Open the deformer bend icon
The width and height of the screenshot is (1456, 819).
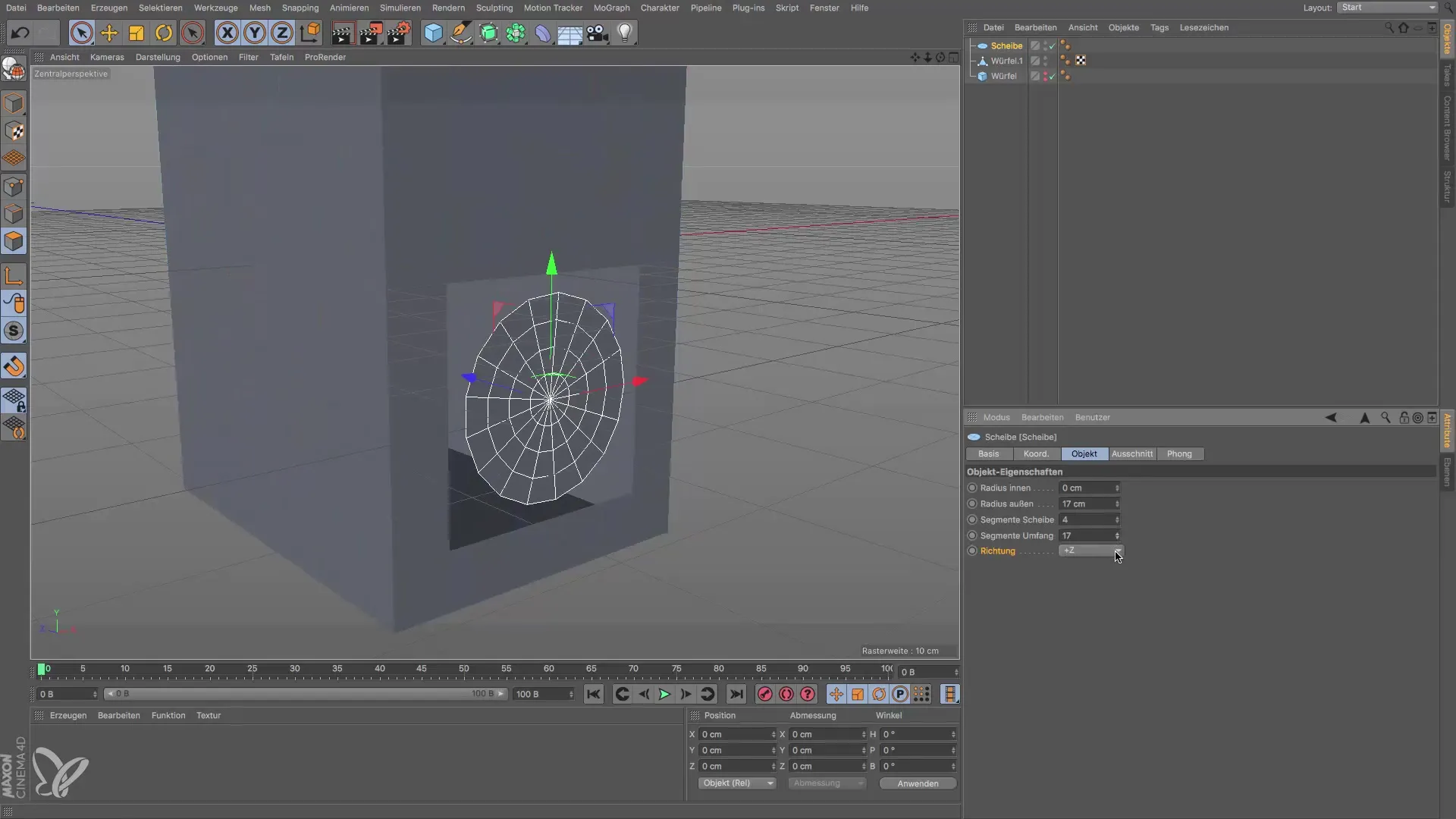(543, 33)
